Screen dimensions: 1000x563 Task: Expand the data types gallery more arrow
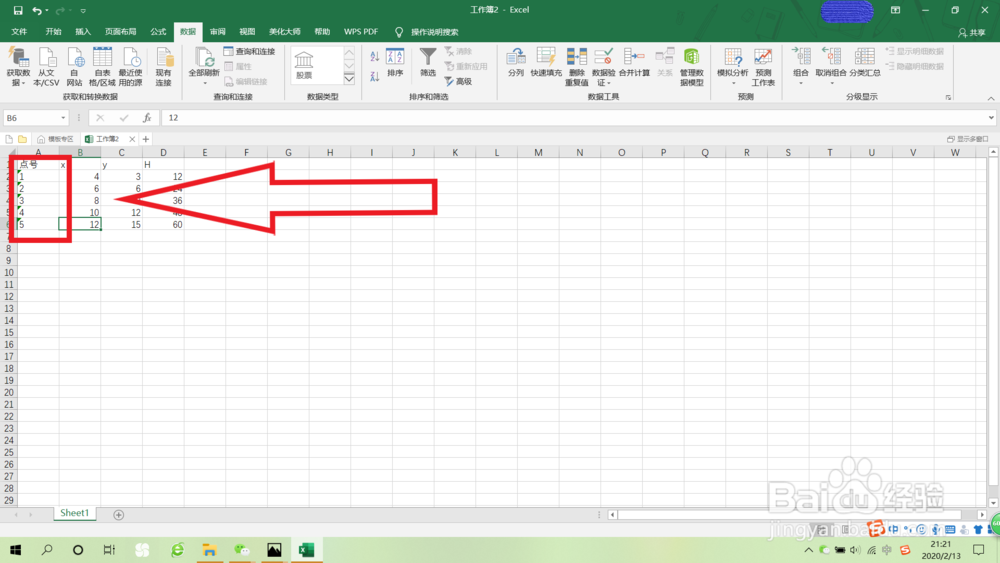click(x=349, y=79)
